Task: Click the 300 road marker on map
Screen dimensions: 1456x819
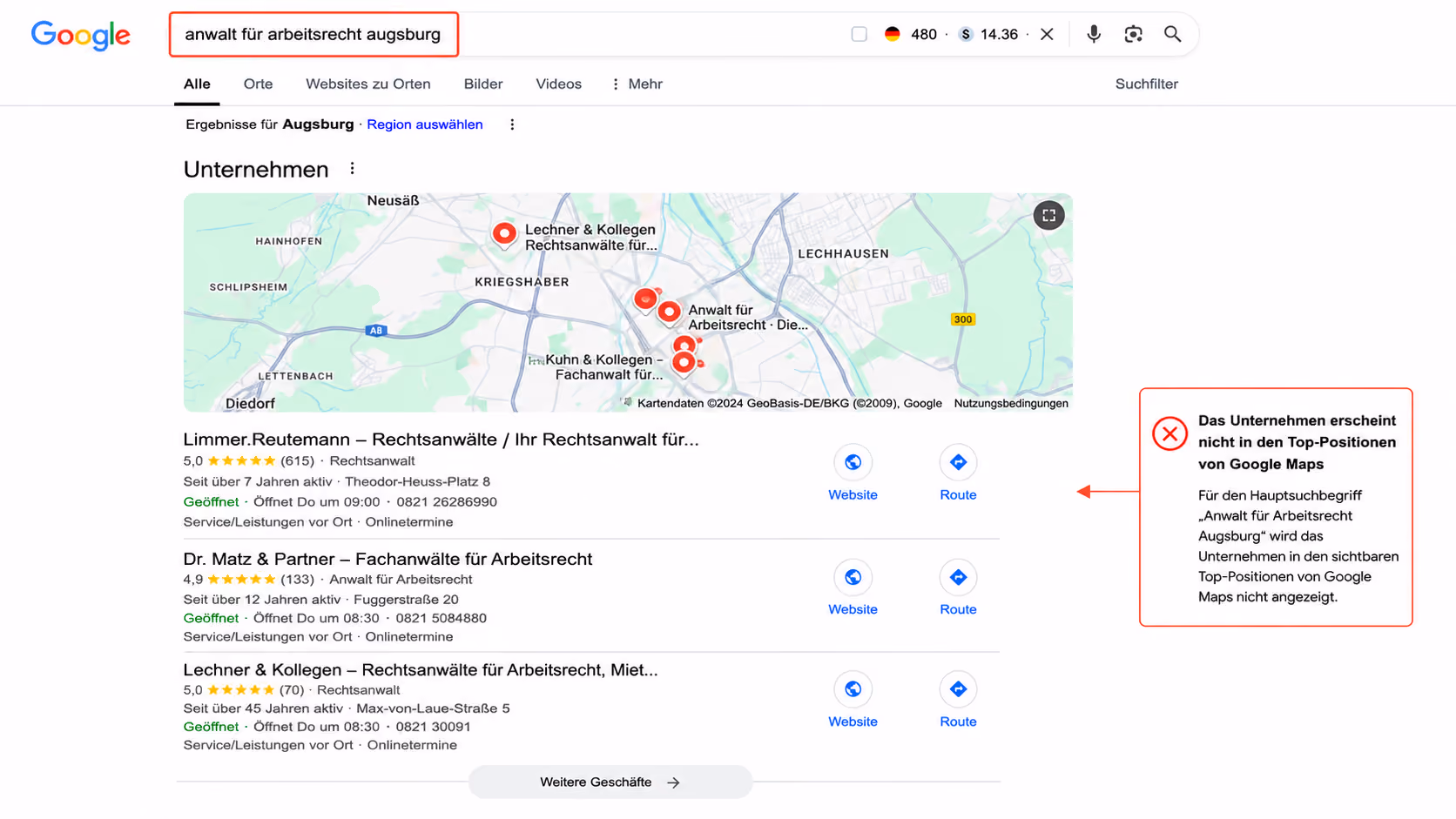Action: (962, 319)
